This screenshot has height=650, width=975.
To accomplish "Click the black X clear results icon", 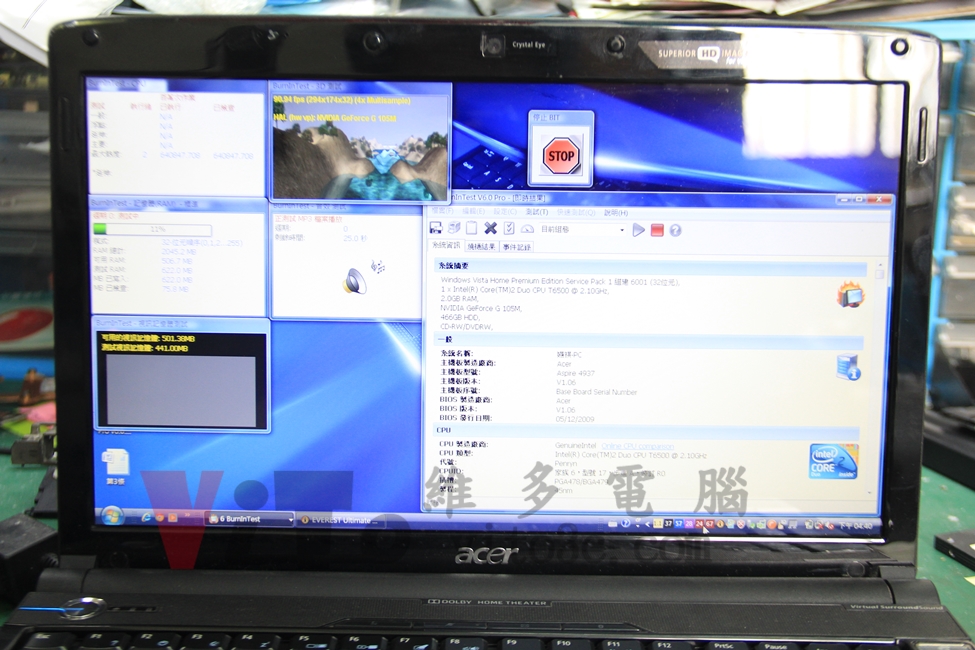I will pos(491,228).
